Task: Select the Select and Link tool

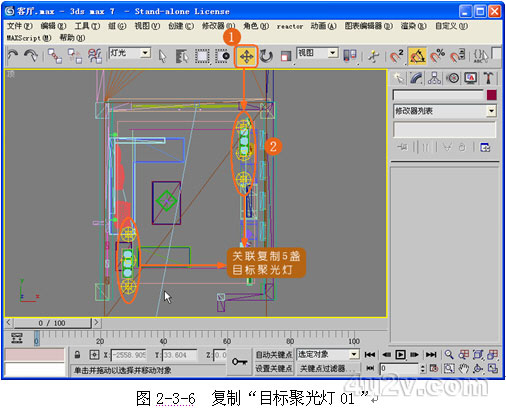Action: pos(54,56)
